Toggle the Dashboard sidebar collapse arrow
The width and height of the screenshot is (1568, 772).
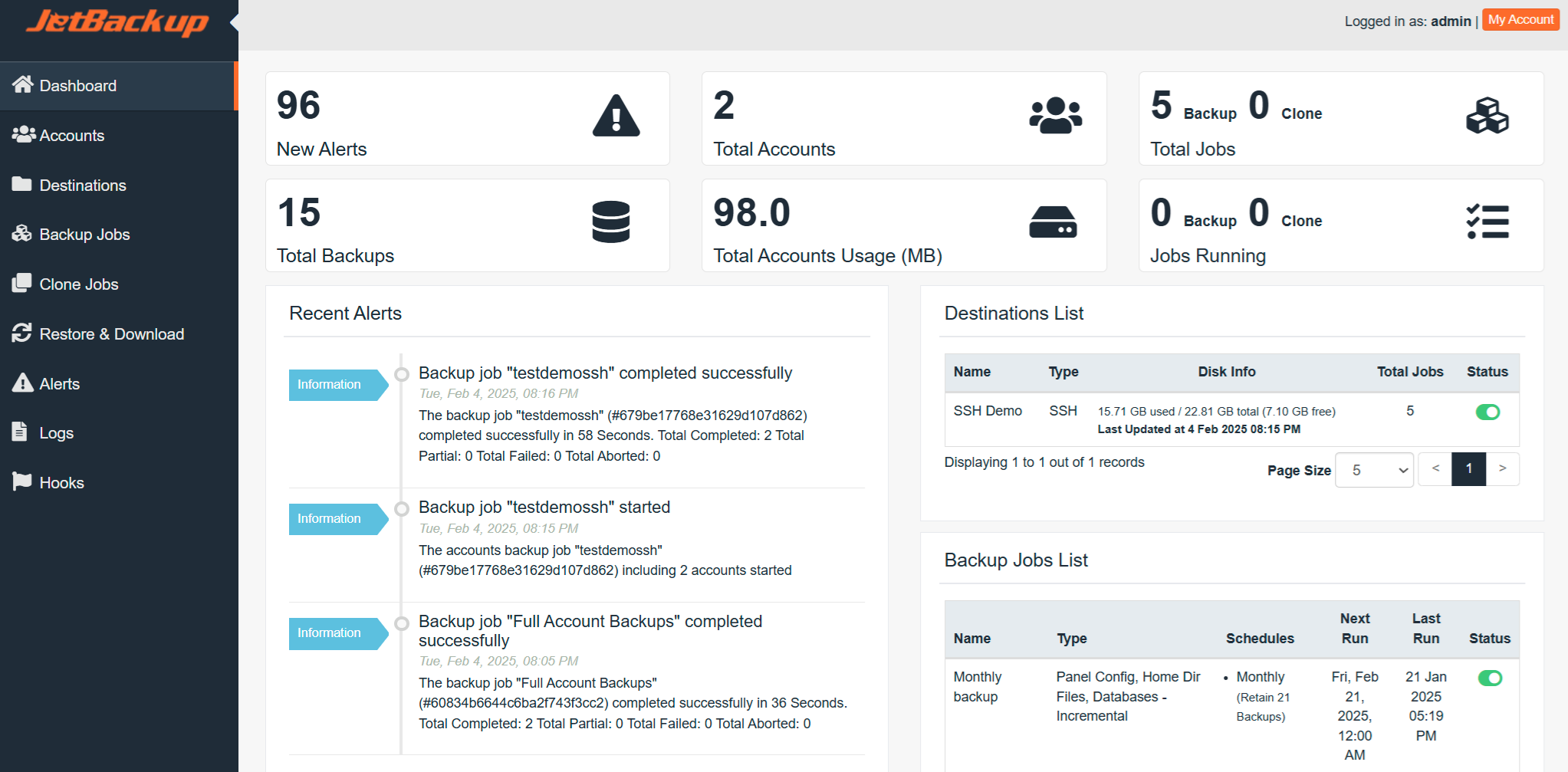point(232,23)
